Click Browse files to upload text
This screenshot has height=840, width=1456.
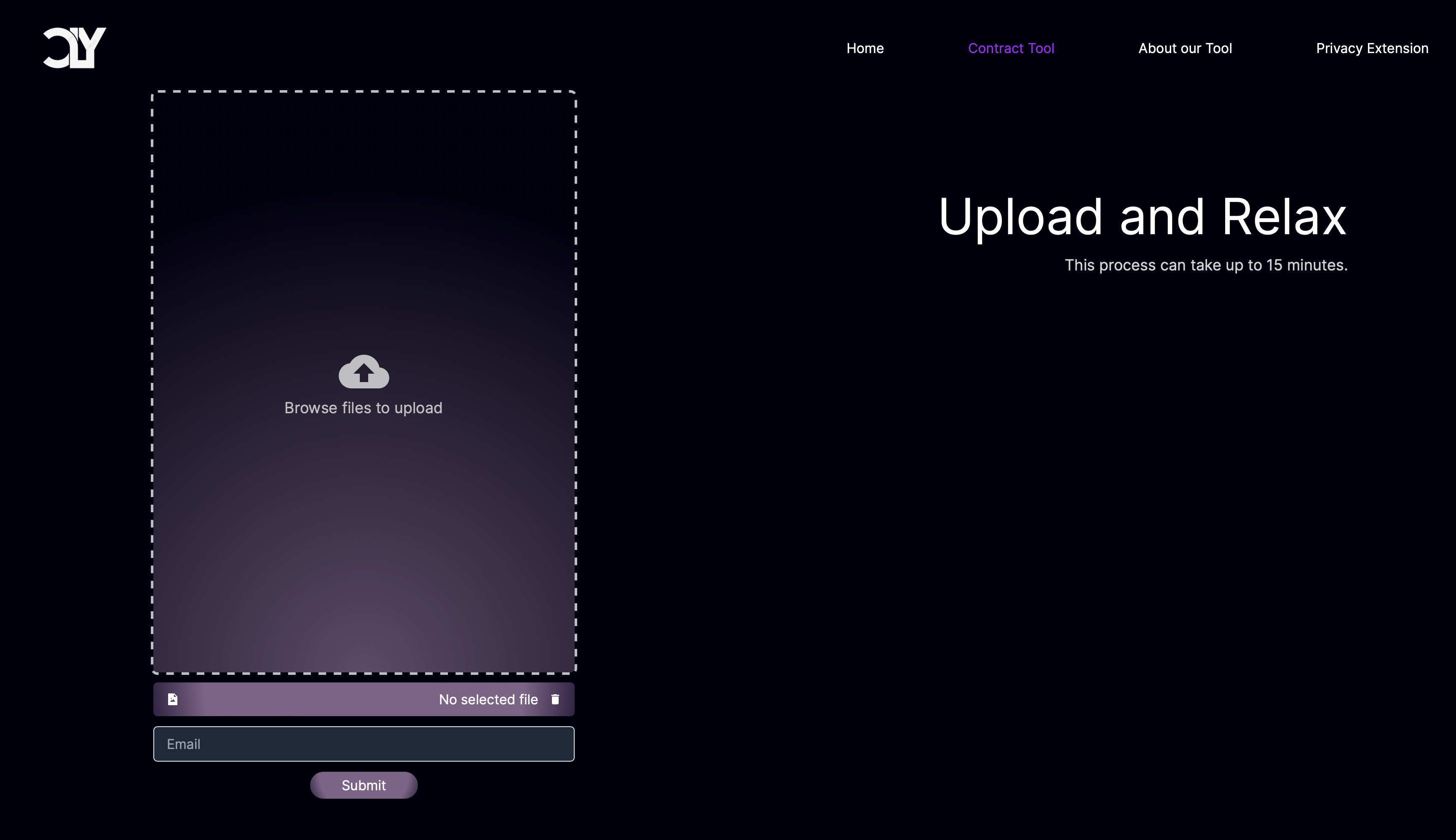tap(364, 408)
